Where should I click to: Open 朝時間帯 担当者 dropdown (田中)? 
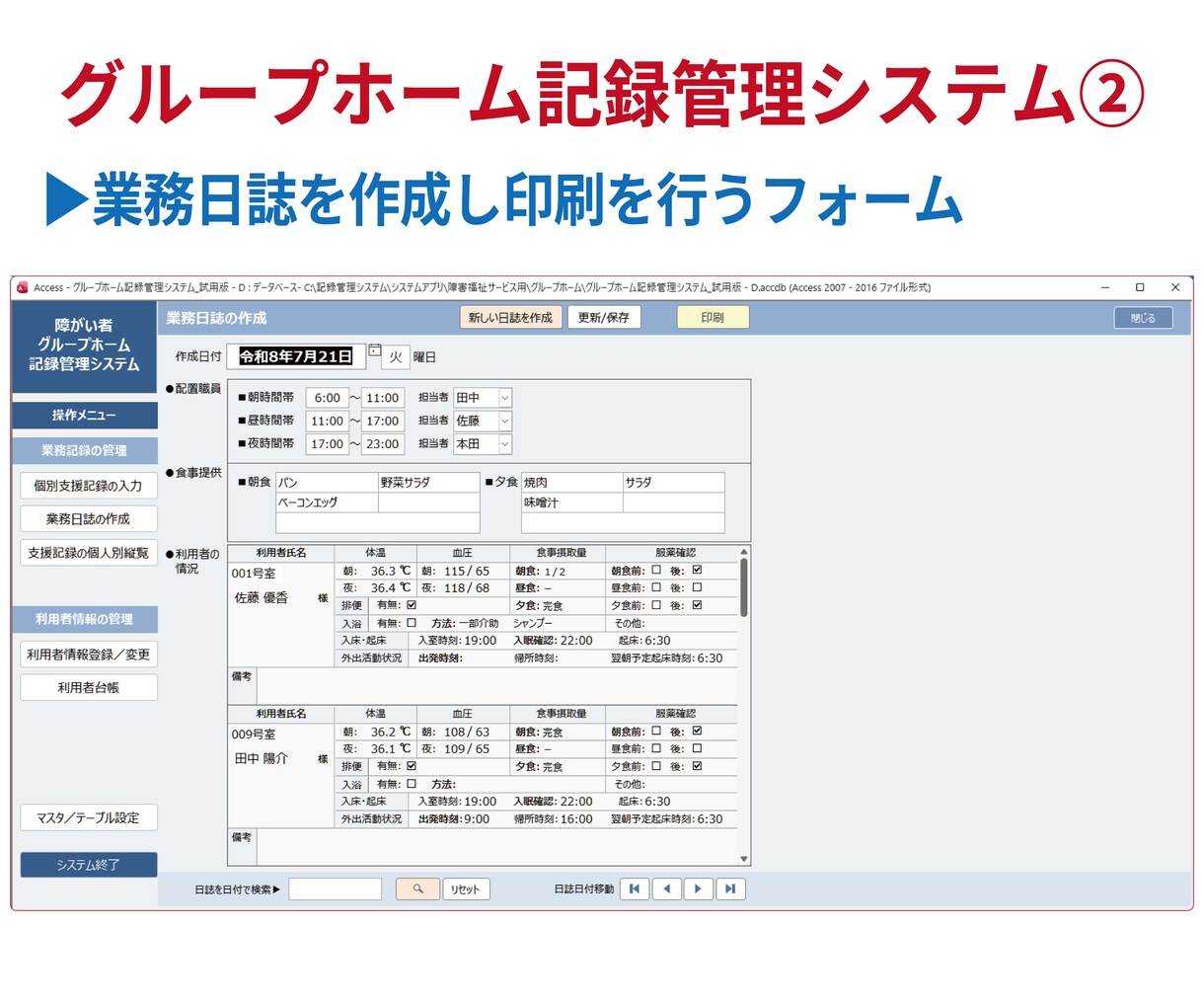(x=505, y=398)
